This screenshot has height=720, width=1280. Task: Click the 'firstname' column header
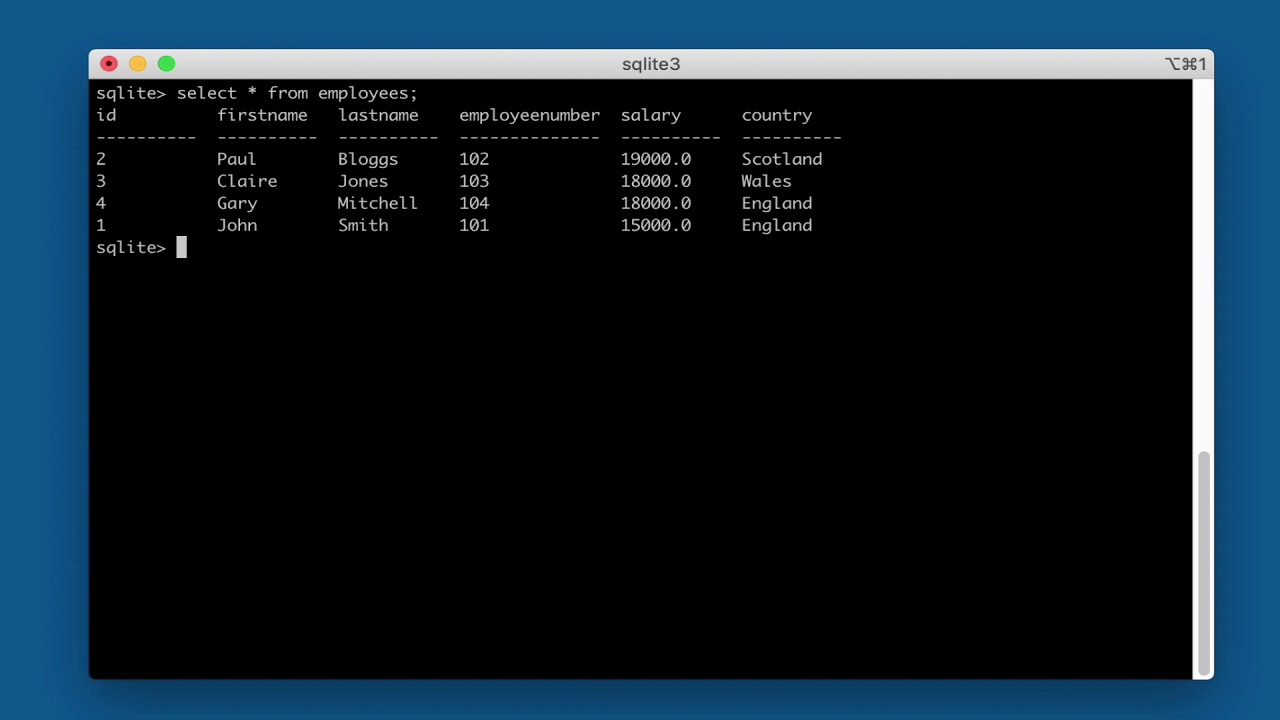coord(262,115)
